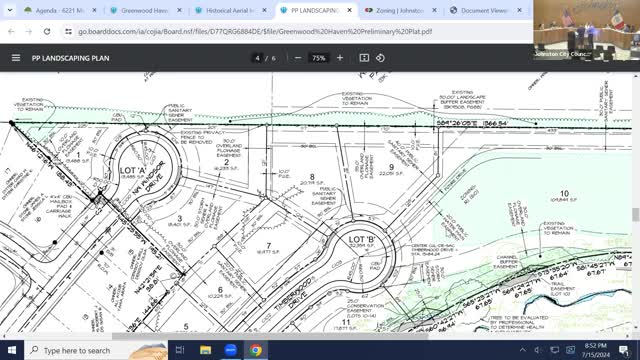Click the horizontal scrollbar thumb

tap(269, 336)
